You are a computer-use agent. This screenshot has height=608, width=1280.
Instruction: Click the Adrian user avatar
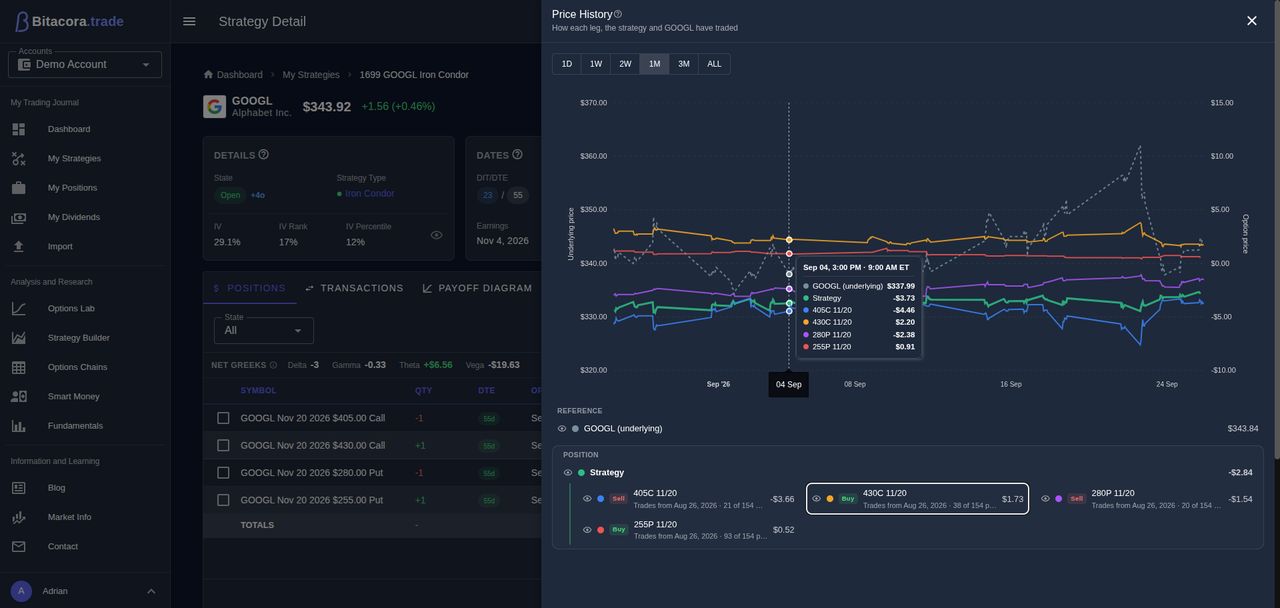[21, 591]
